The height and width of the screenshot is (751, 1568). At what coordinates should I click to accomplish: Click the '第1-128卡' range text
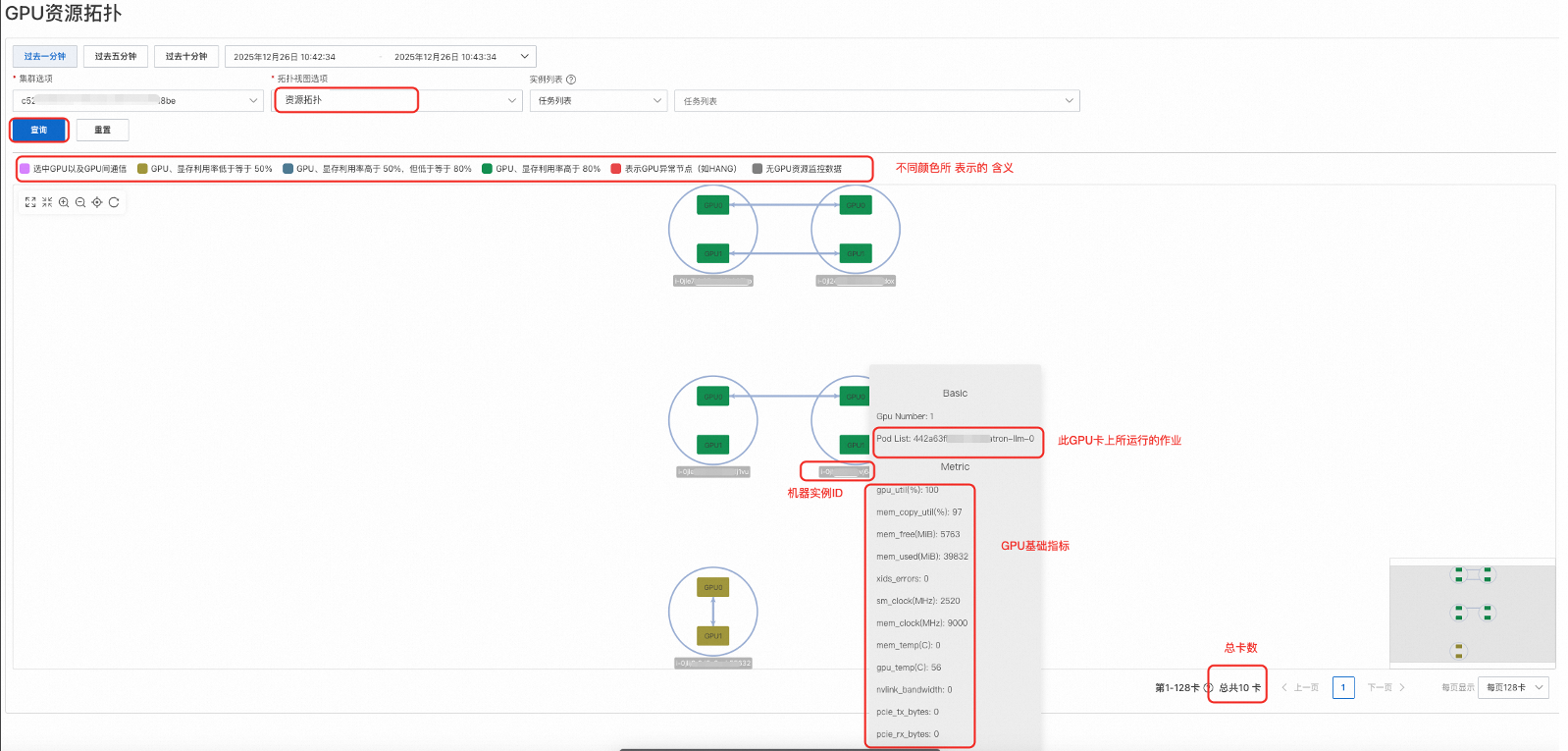(x=1177, y=688)
